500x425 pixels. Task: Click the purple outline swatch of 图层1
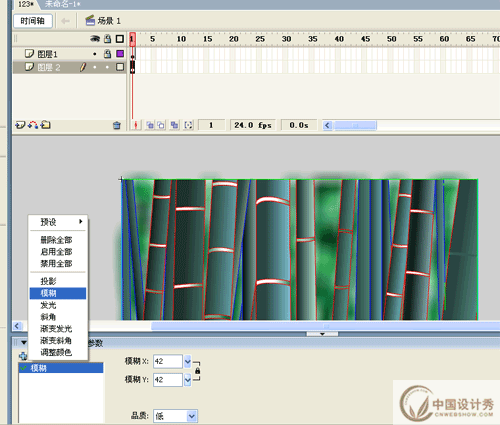click(120, 54)
